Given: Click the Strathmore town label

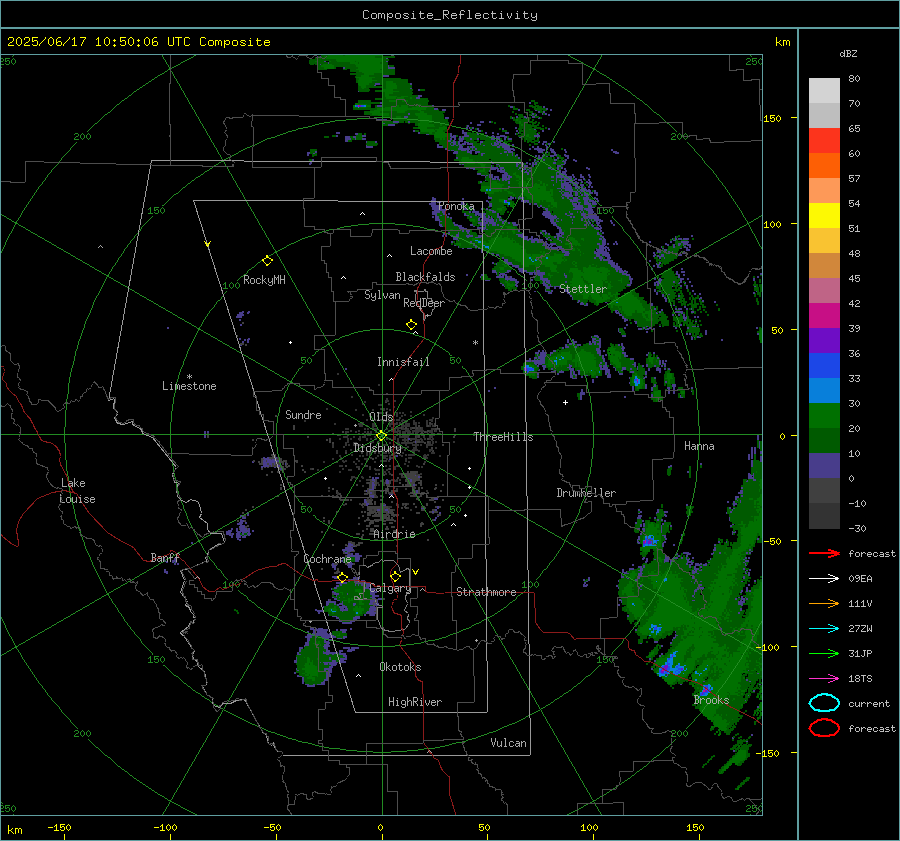Looking at the screenshot, I should (x=486, y=592).
